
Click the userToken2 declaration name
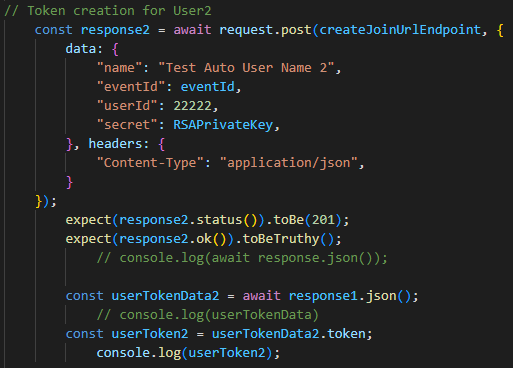150,334
